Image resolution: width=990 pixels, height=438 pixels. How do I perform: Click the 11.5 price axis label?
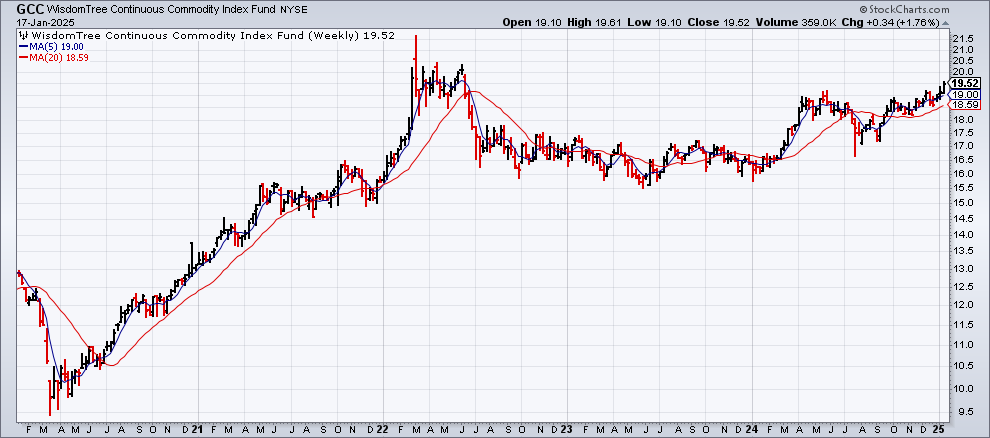tap(961, 324)
